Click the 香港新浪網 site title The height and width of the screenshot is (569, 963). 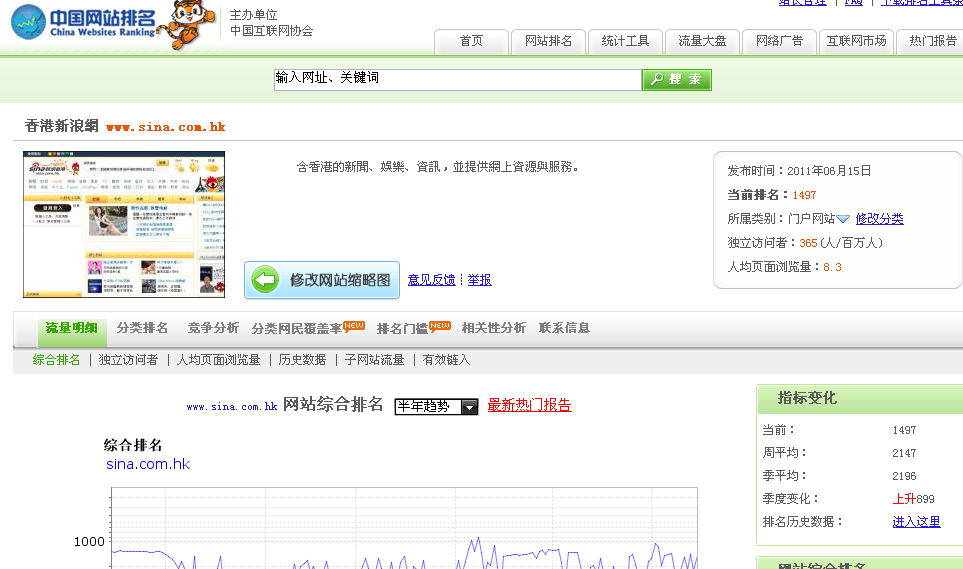pos(61,126)
